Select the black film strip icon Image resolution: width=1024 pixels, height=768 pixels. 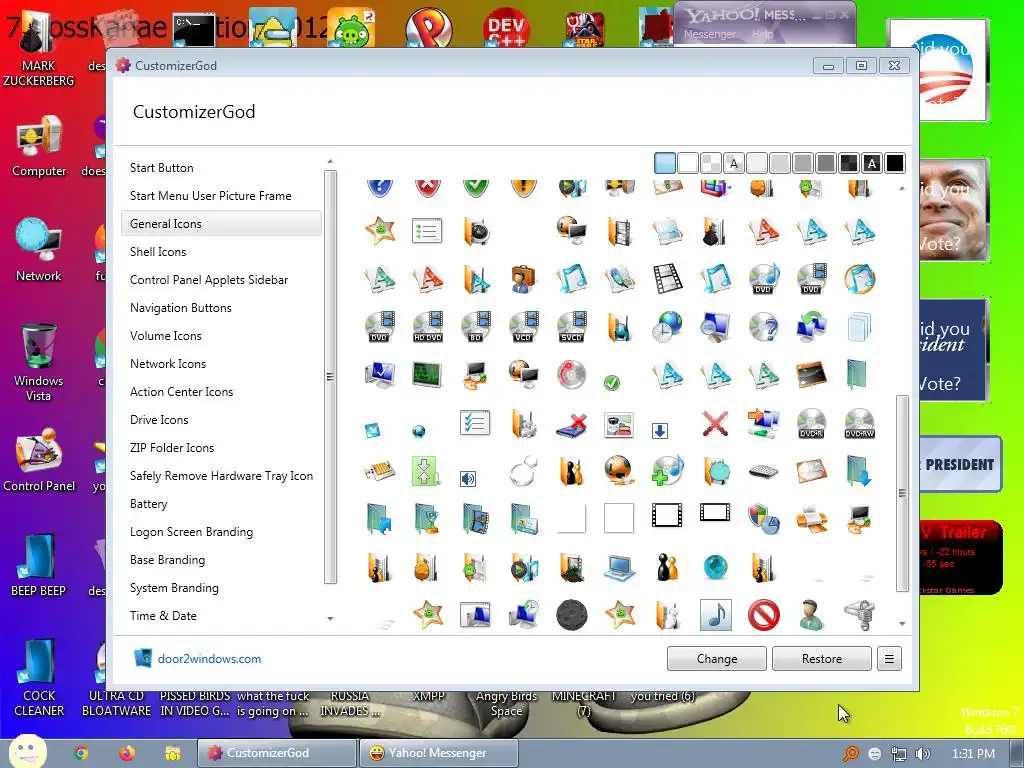(x=667, y=278)
